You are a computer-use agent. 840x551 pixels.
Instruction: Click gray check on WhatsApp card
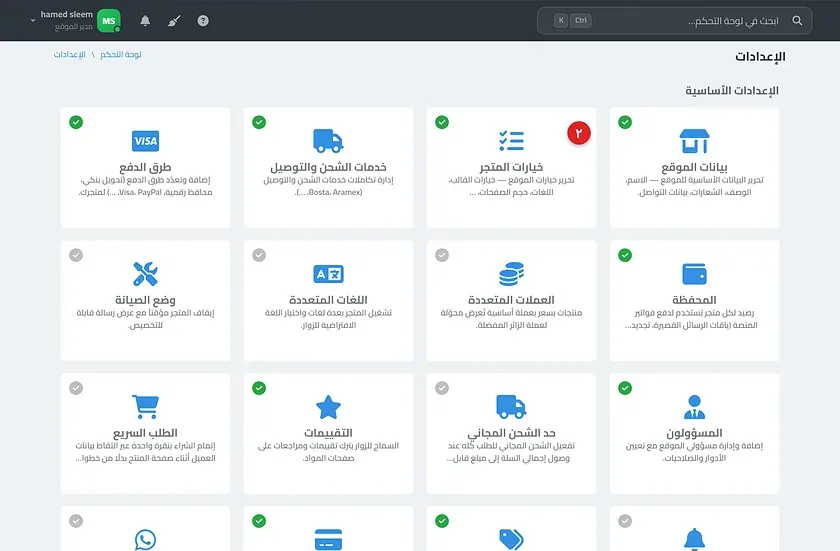[x=76, y=520]
